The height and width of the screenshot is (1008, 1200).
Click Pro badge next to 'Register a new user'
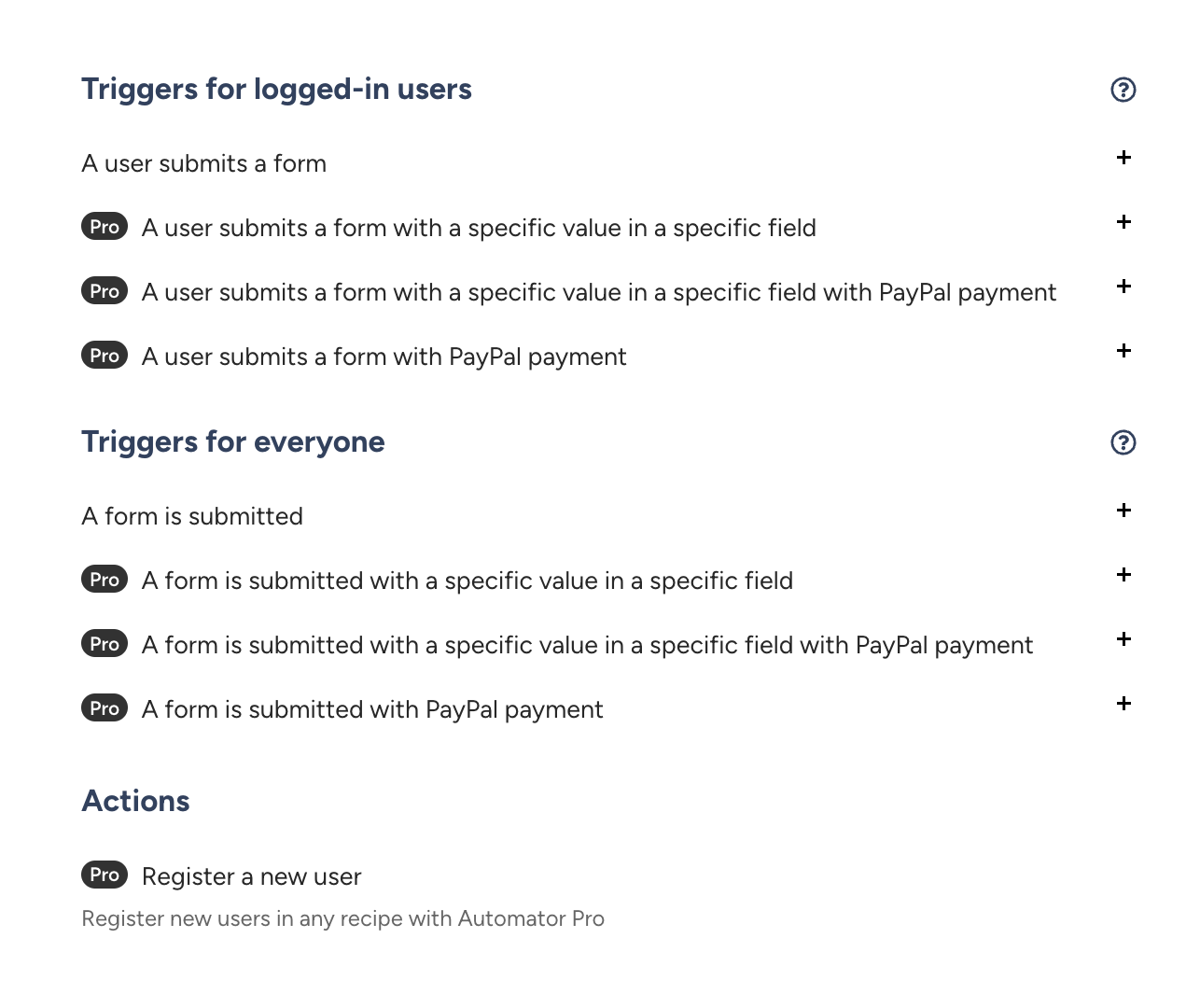tap(105, 875)
